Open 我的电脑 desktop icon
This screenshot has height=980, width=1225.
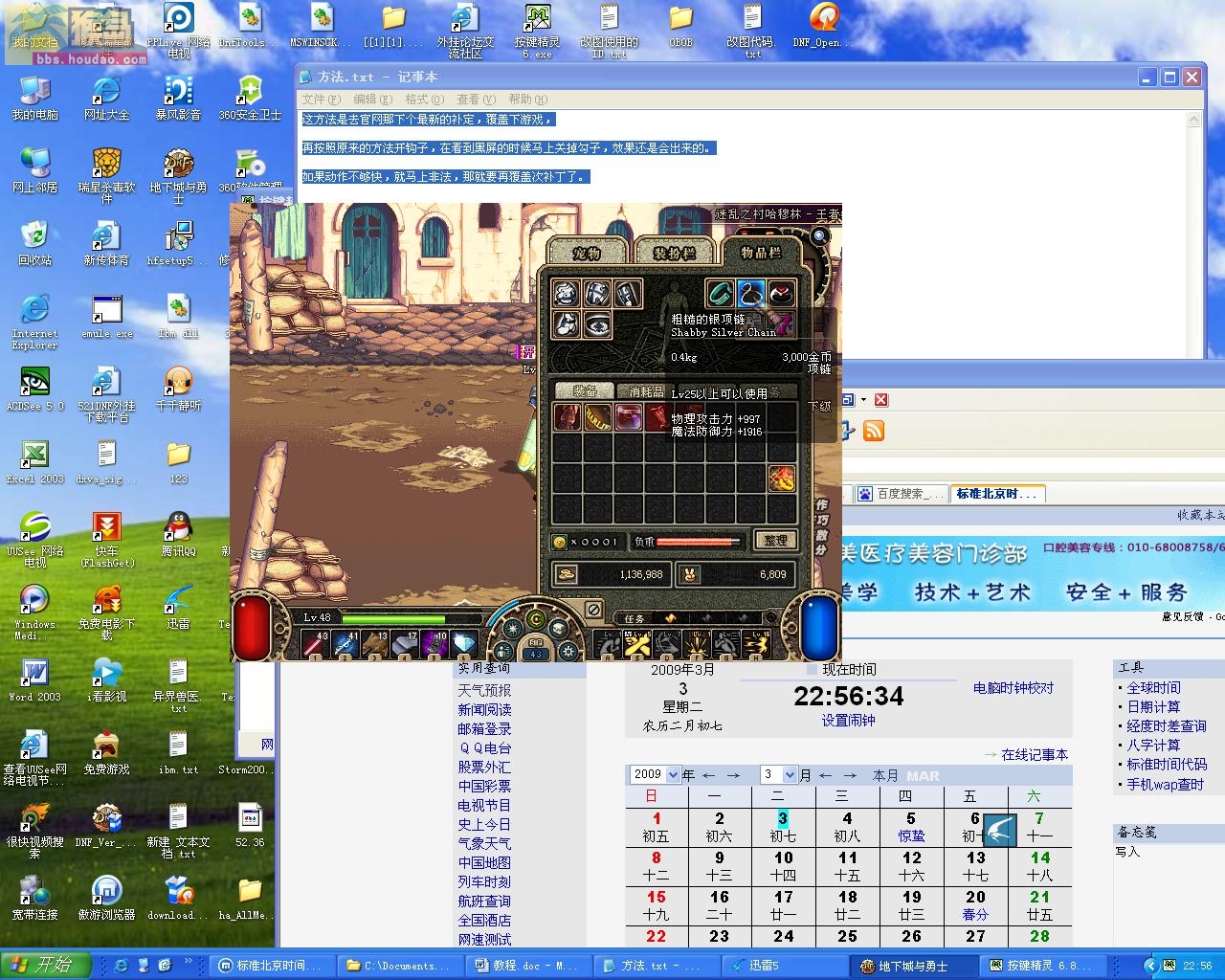click(x=35, y=98)
